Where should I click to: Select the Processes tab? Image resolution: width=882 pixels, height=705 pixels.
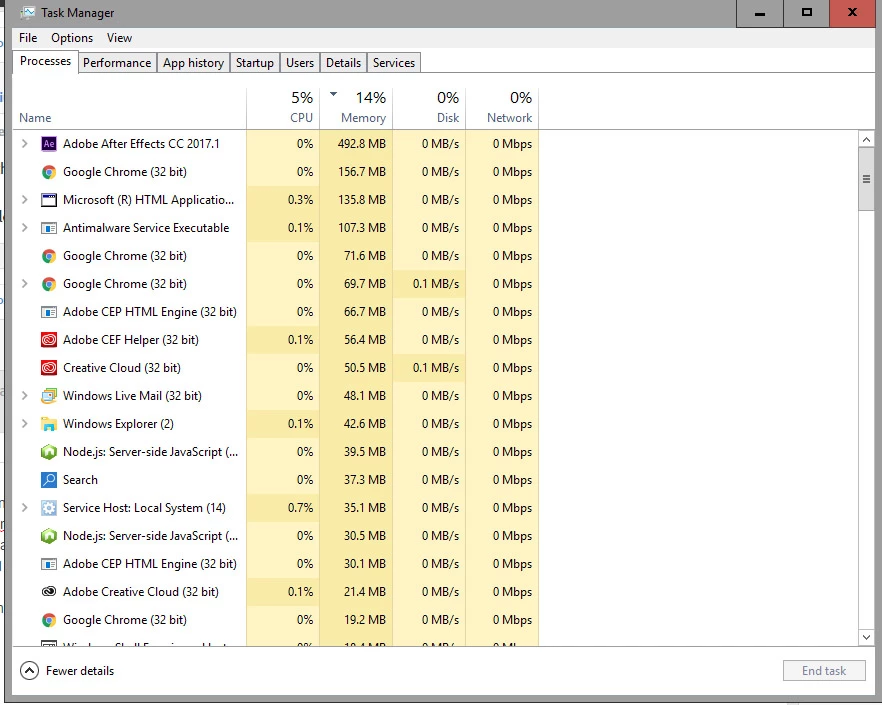click(x=45, y=61)
